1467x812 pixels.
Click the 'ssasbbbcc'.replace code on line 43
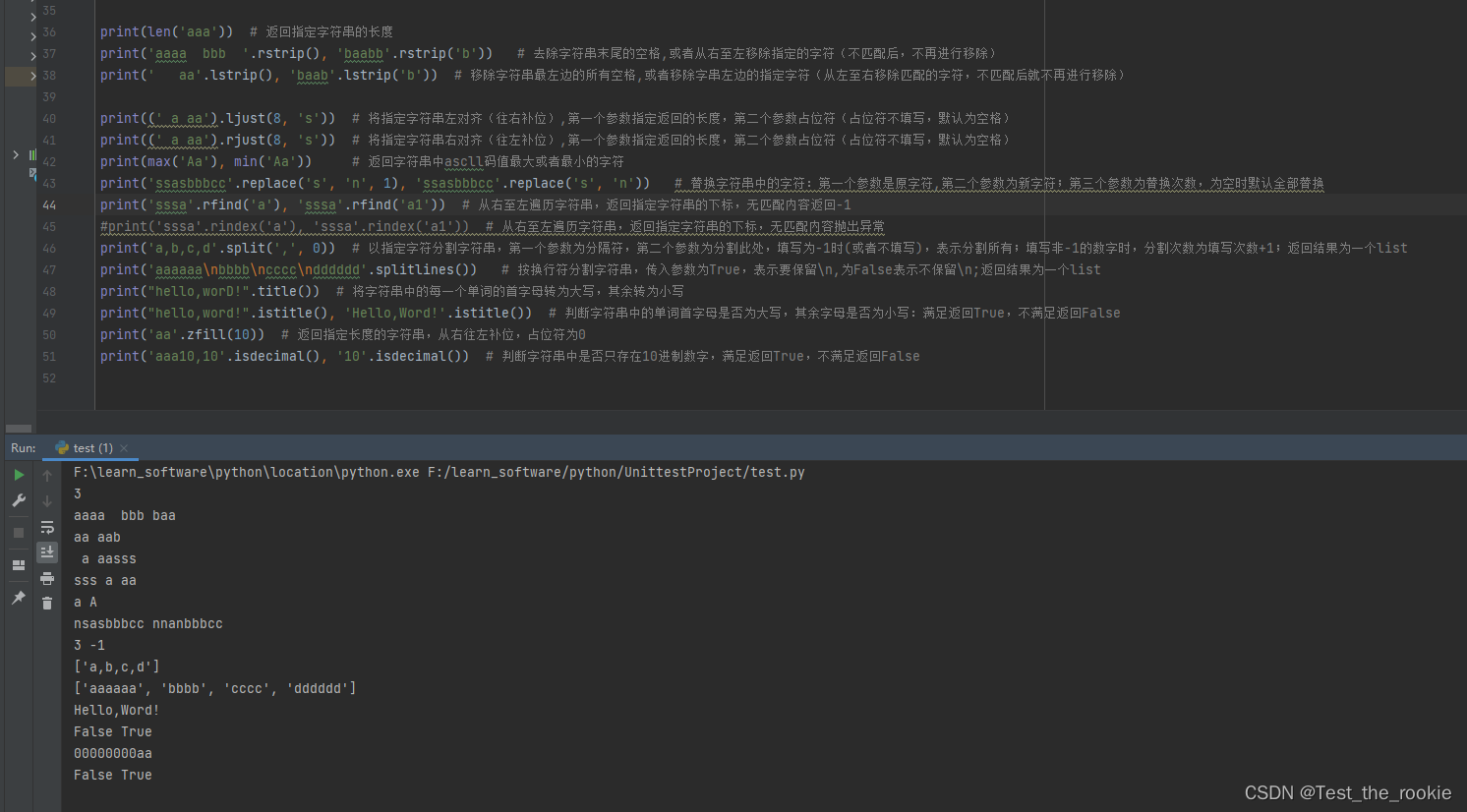click(x=375, y=184)
